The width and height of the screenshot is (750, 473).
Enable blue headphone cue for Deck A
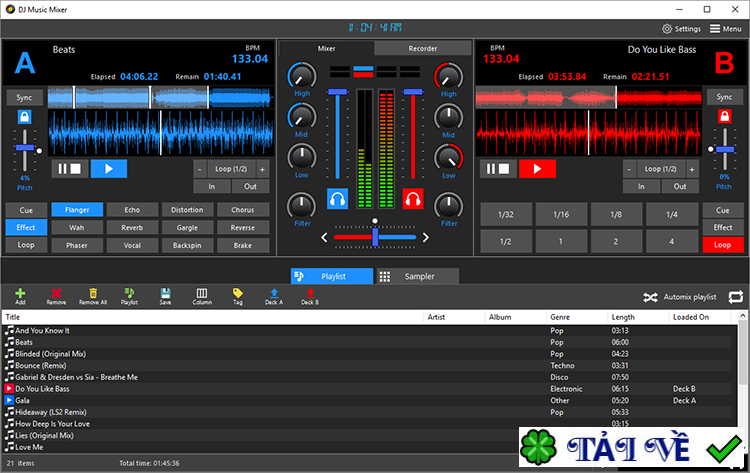[x=338, y=199]
